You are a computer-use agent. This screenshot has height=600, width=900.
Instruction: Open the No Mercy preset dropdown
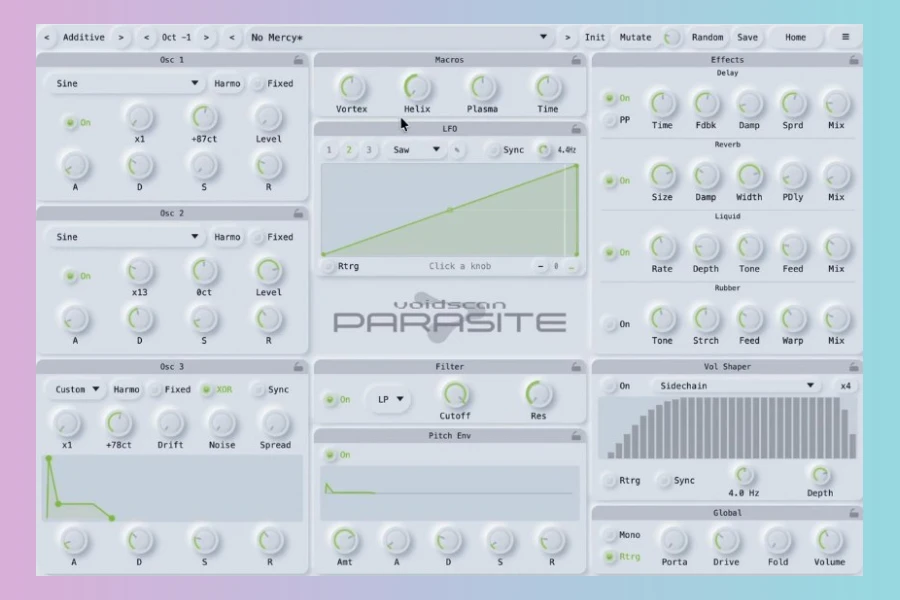[x=399, y=37]
